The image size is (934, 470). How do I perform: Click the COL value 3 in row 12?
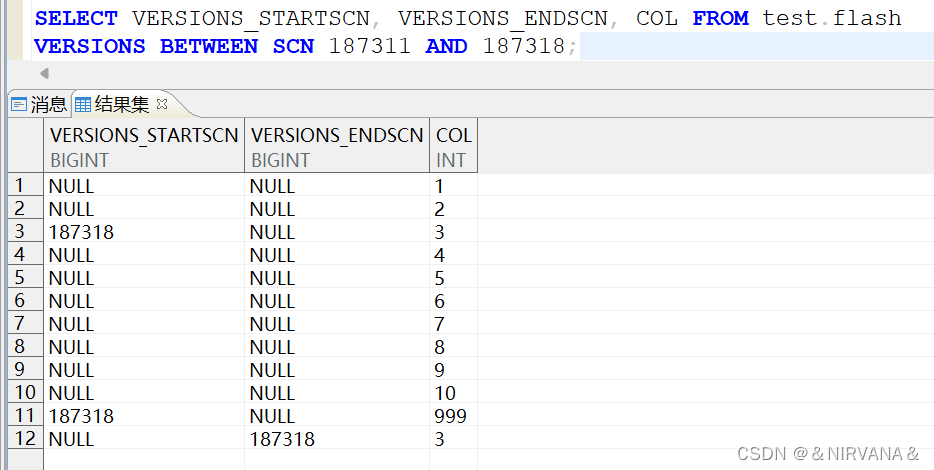coord(440,440)
